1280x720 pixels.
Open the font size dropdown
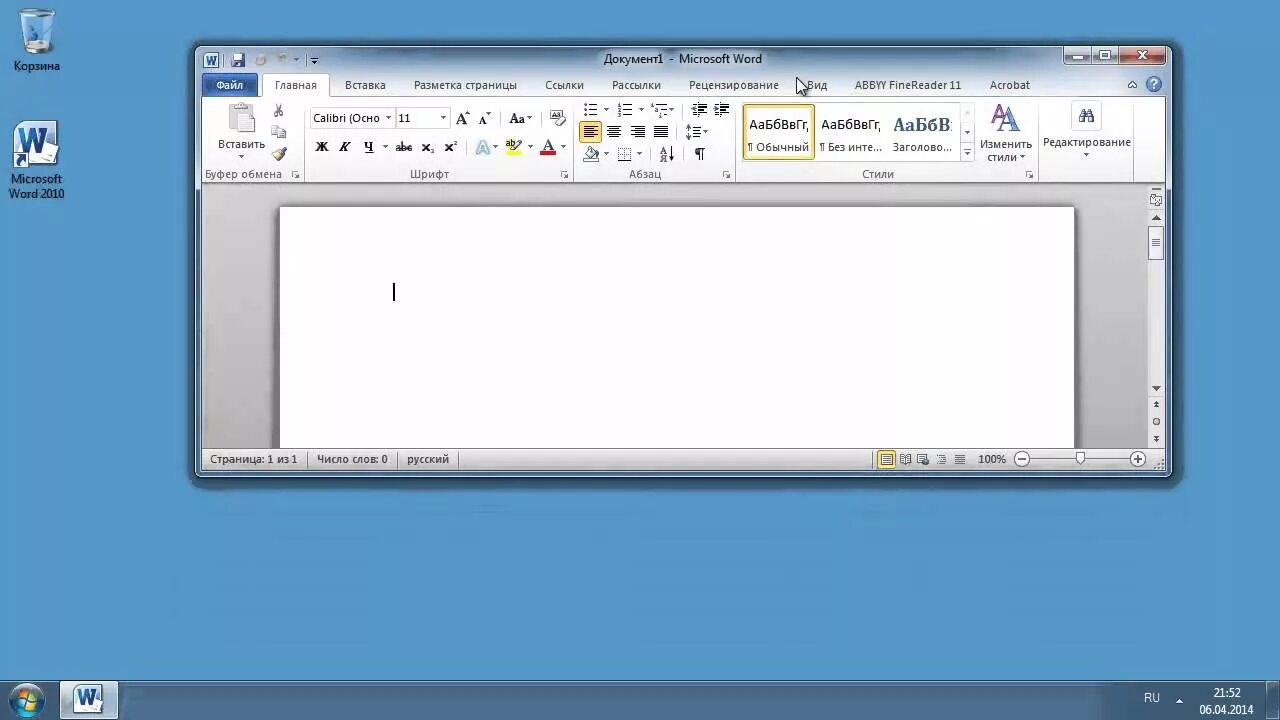point(443,118)
